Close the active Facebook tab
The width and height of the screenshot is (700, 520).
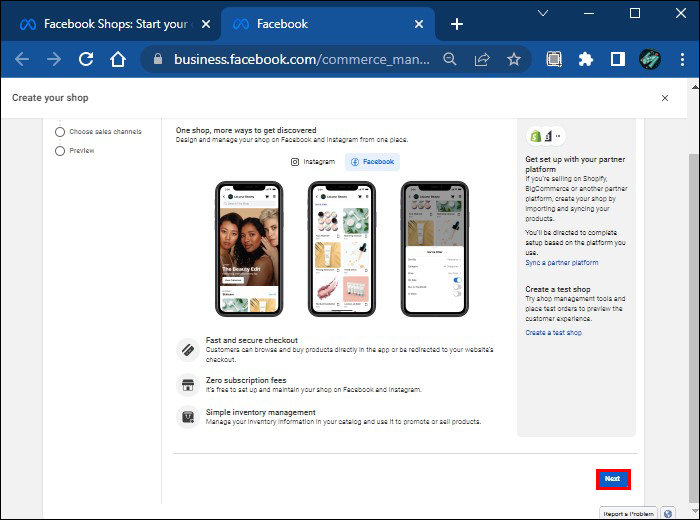[x=419, y=24]
